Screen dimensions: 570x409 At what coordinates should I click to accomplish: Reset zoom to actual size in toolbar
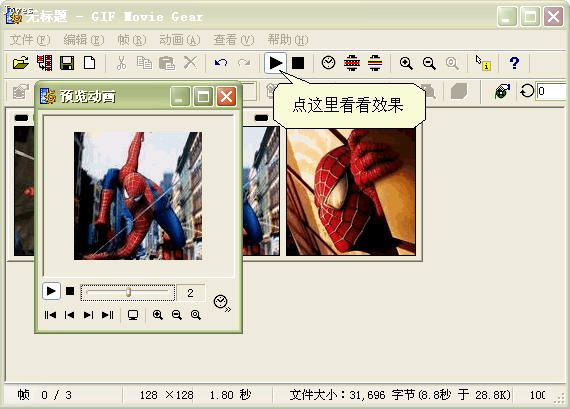tap(452, 63)
